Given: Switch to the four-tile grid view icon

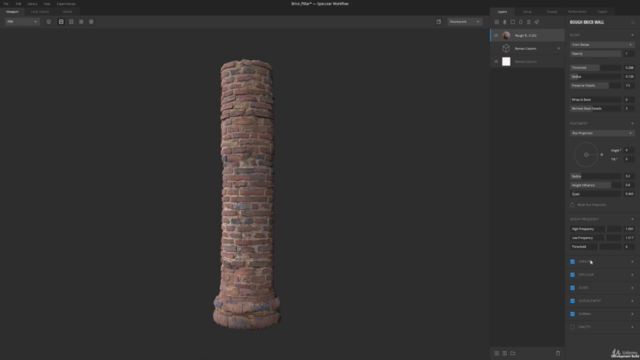Looking at the screenshot, I should 71,22.
